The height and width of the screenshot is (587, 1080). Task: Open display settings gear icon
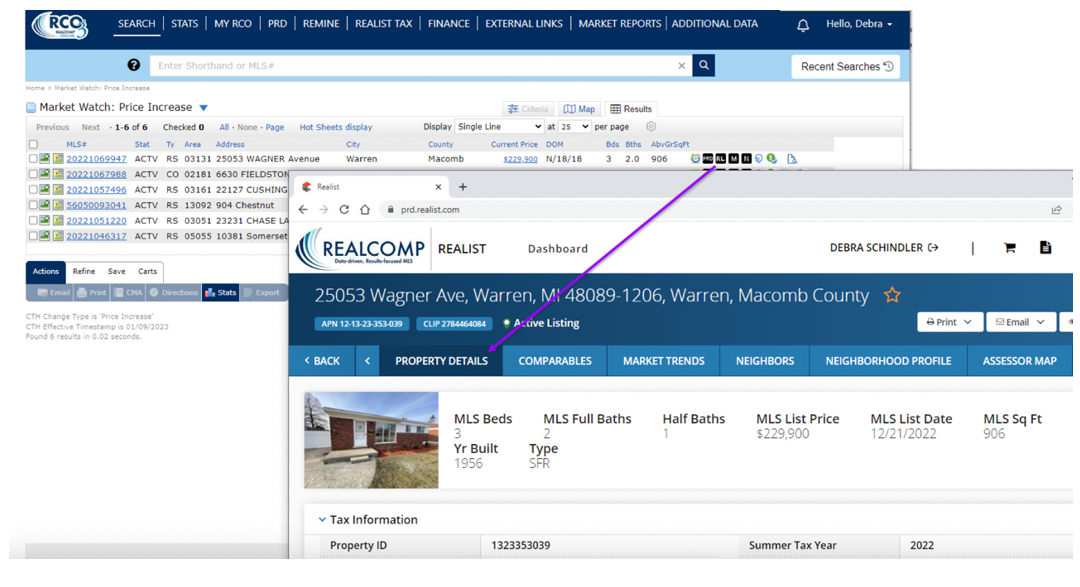pos(651,127)
